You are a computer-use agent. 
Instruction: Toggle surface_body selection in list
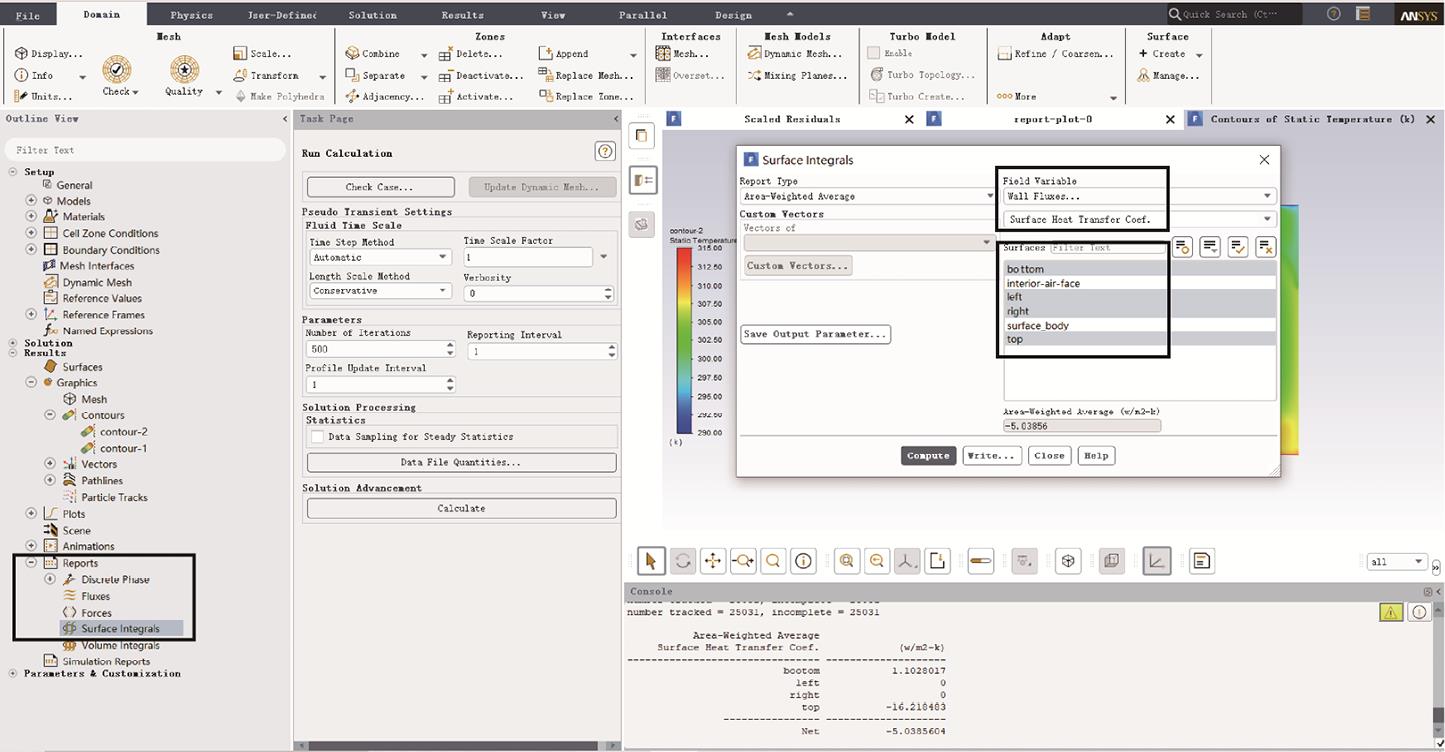(1140, 325)
